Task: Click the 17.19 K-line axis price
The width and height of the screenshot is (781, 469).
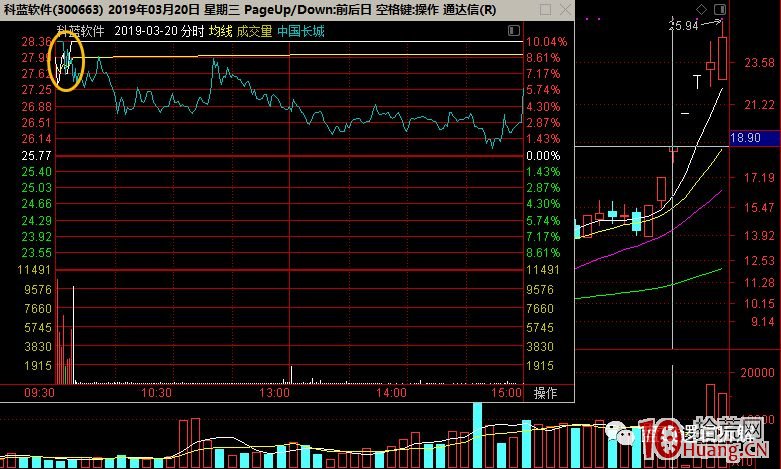Action: pos(759,178)
